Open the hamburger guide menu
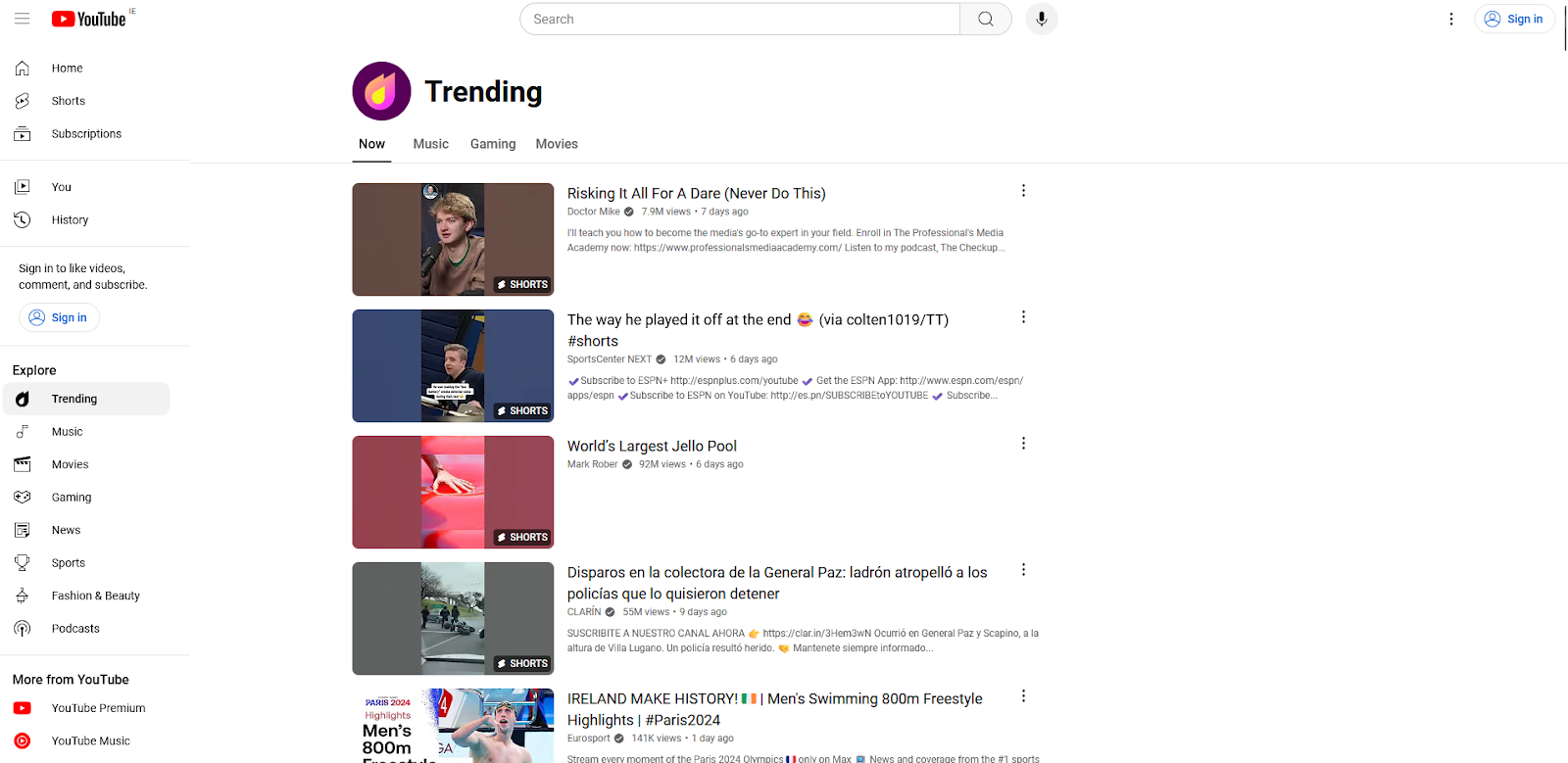The image size is (1568, 763). 22,19
